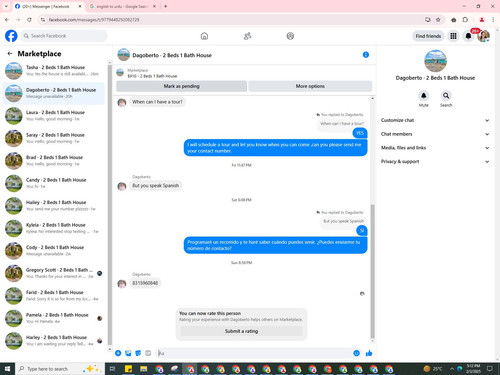Open Farid 2 Beds 1 Bath House chat

53,296
